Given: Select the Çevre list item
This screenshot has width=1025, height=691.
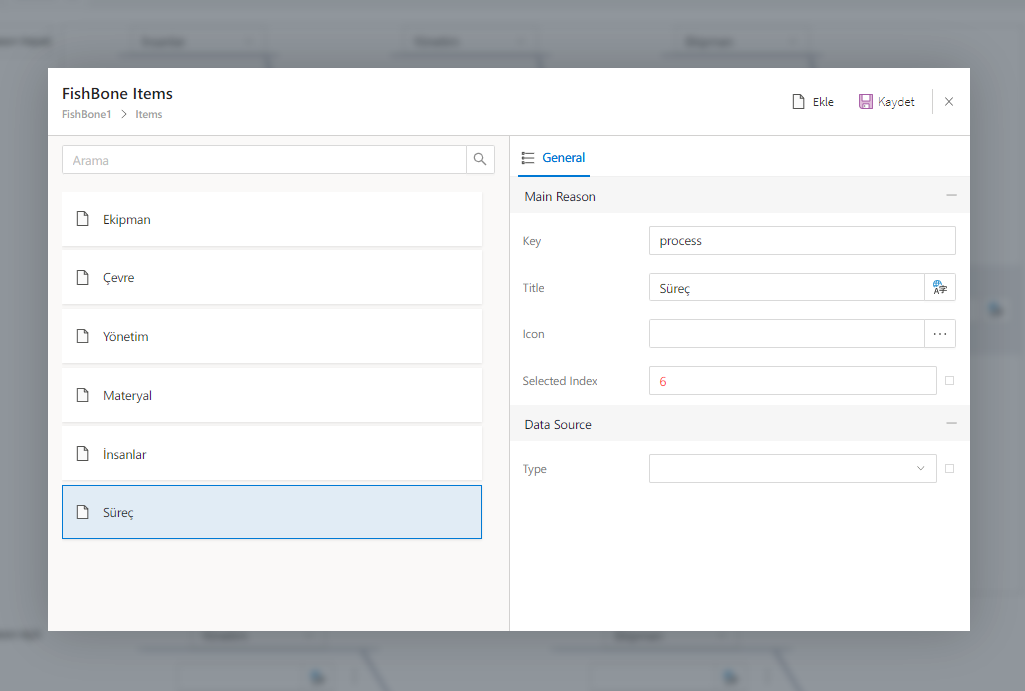Looking at the screenshot, I should pyautogui.click(x=271, y=278).
